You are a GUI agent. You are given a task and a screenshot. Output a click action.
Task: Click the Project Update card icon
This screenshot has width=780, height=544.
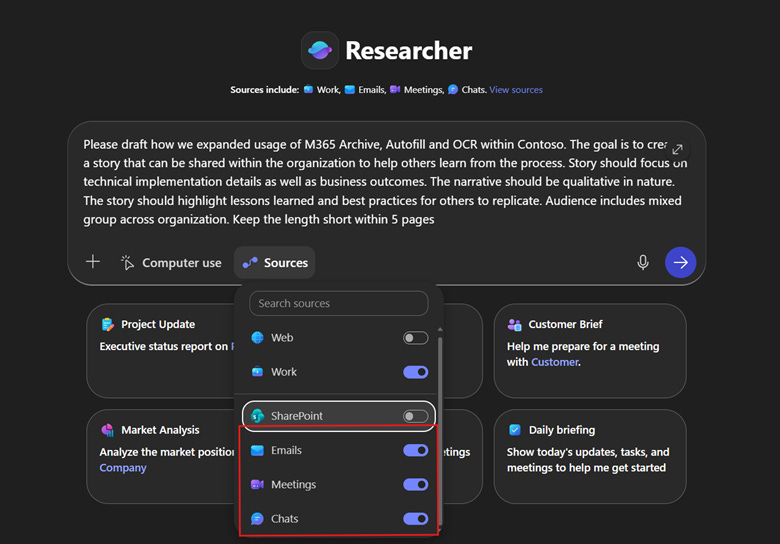(x=107, y=324)
